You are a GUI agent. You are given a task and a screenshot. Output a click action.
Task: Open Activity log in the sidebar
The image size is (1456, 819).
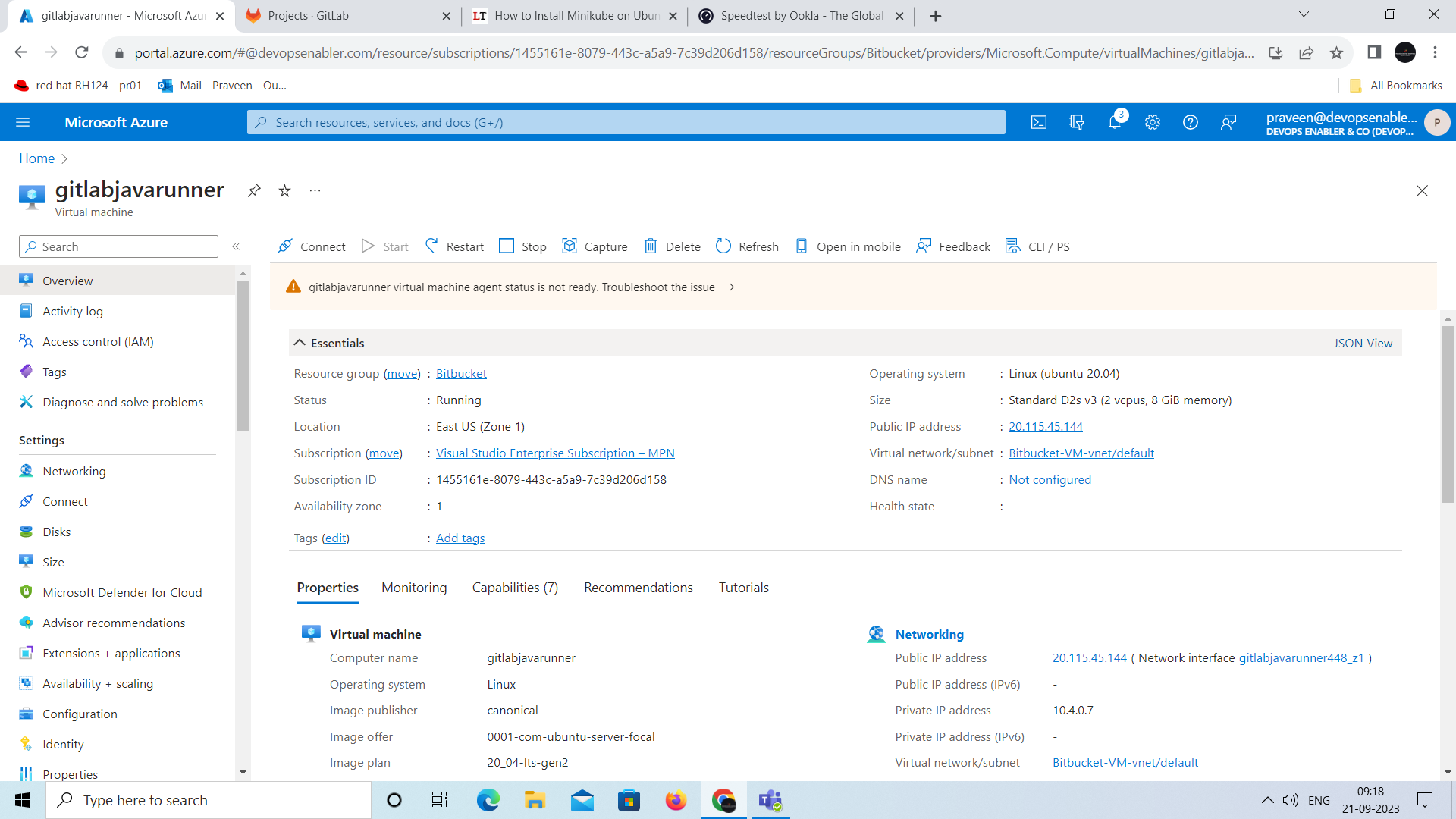click(x=73, y=311)
